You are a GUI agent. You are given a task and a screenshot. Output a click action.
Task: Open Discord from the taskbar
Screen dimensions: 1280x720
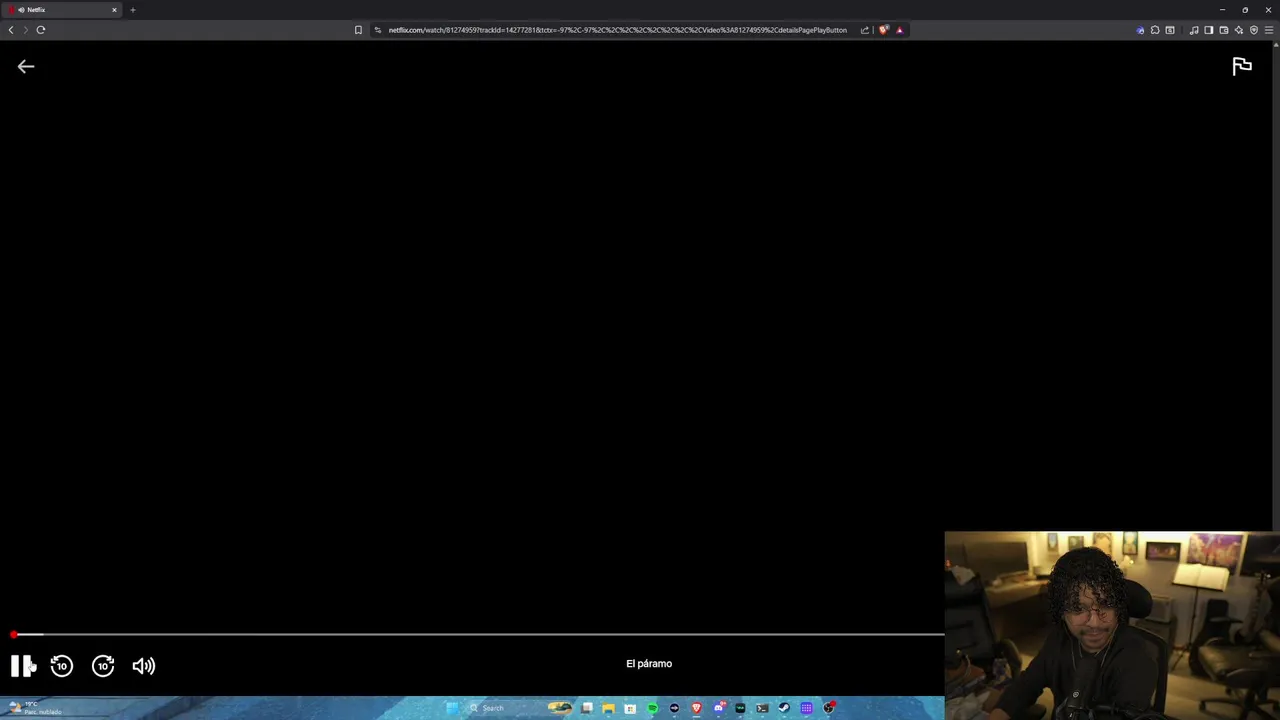(x=719, y=708)
